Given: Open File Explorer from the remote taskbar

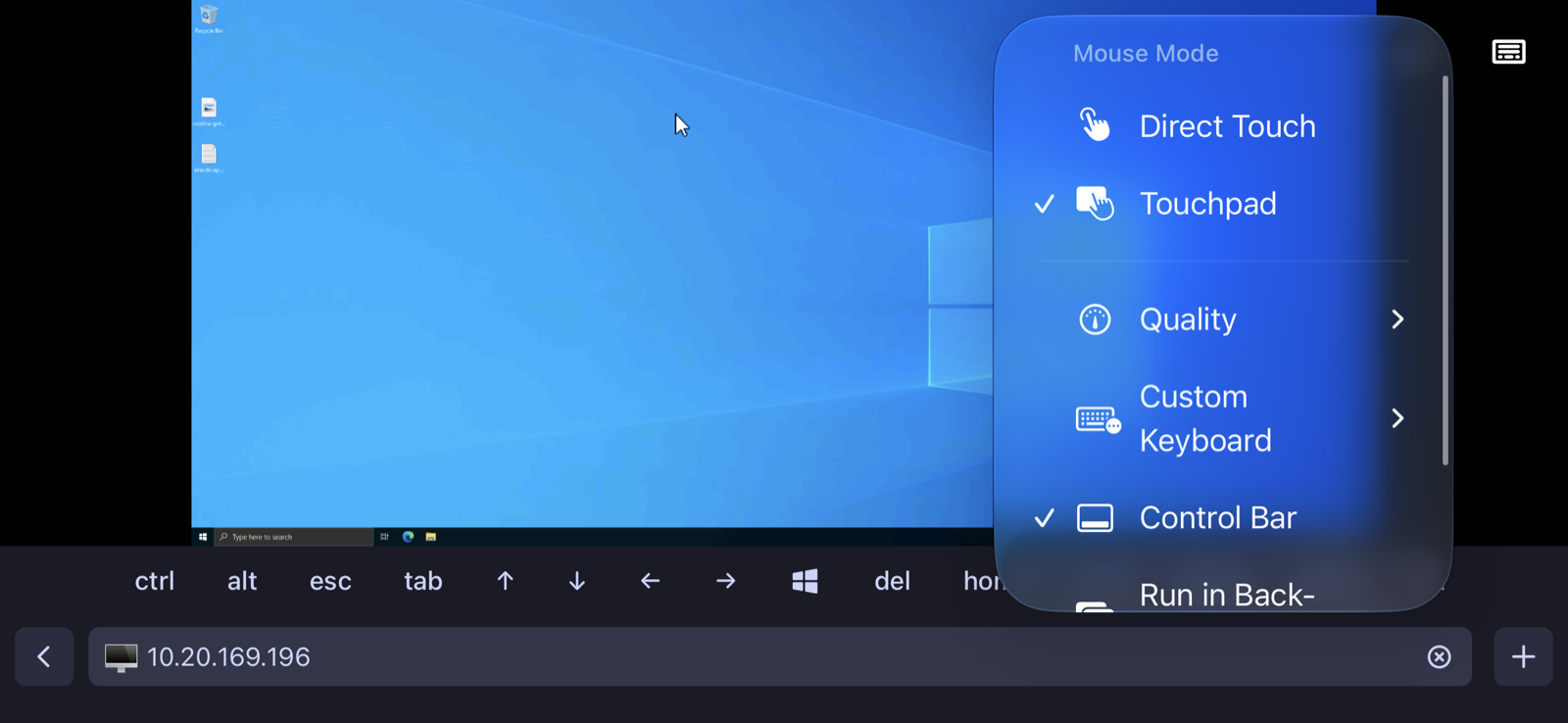Looking at the screenshot, I should coord(430,537).
